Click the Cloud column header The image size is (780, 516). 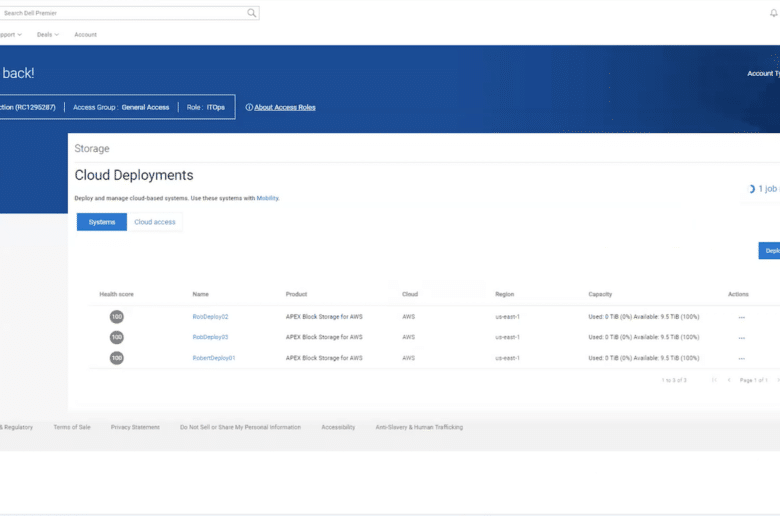tap(410, 294)
